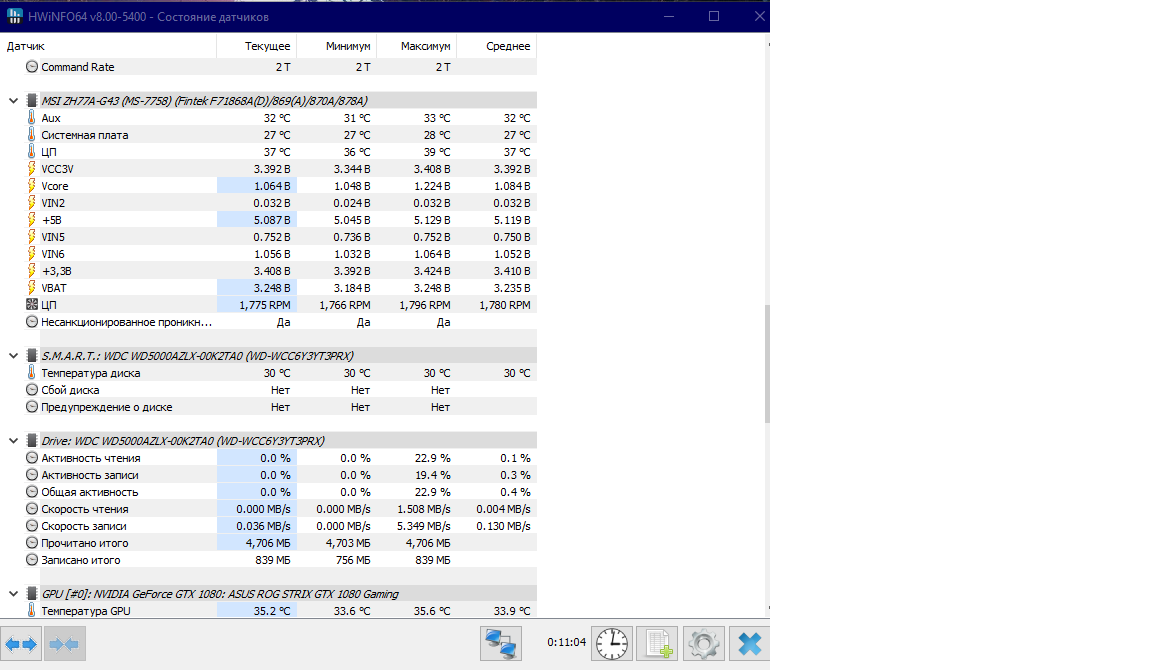Viewport: 1152px width, 670px height.
Task: Collapse the S.M.A.R.T. WDC sensor group
Action: [13, 356]
